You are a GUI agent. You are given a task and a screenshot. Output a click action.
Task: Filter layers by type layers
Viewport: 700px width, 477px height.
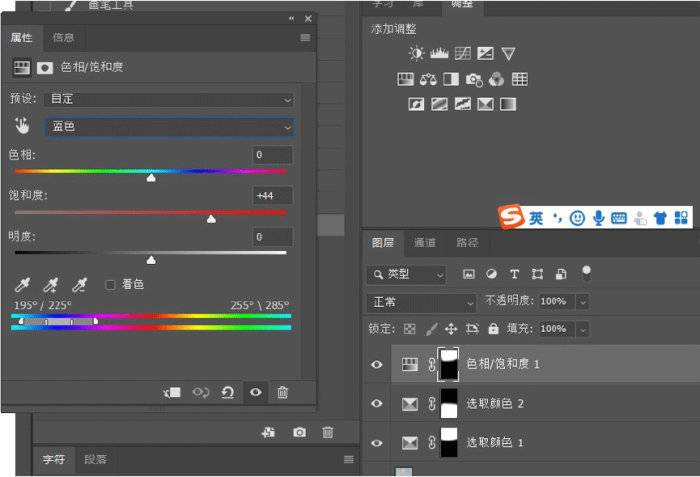[514, 274]
